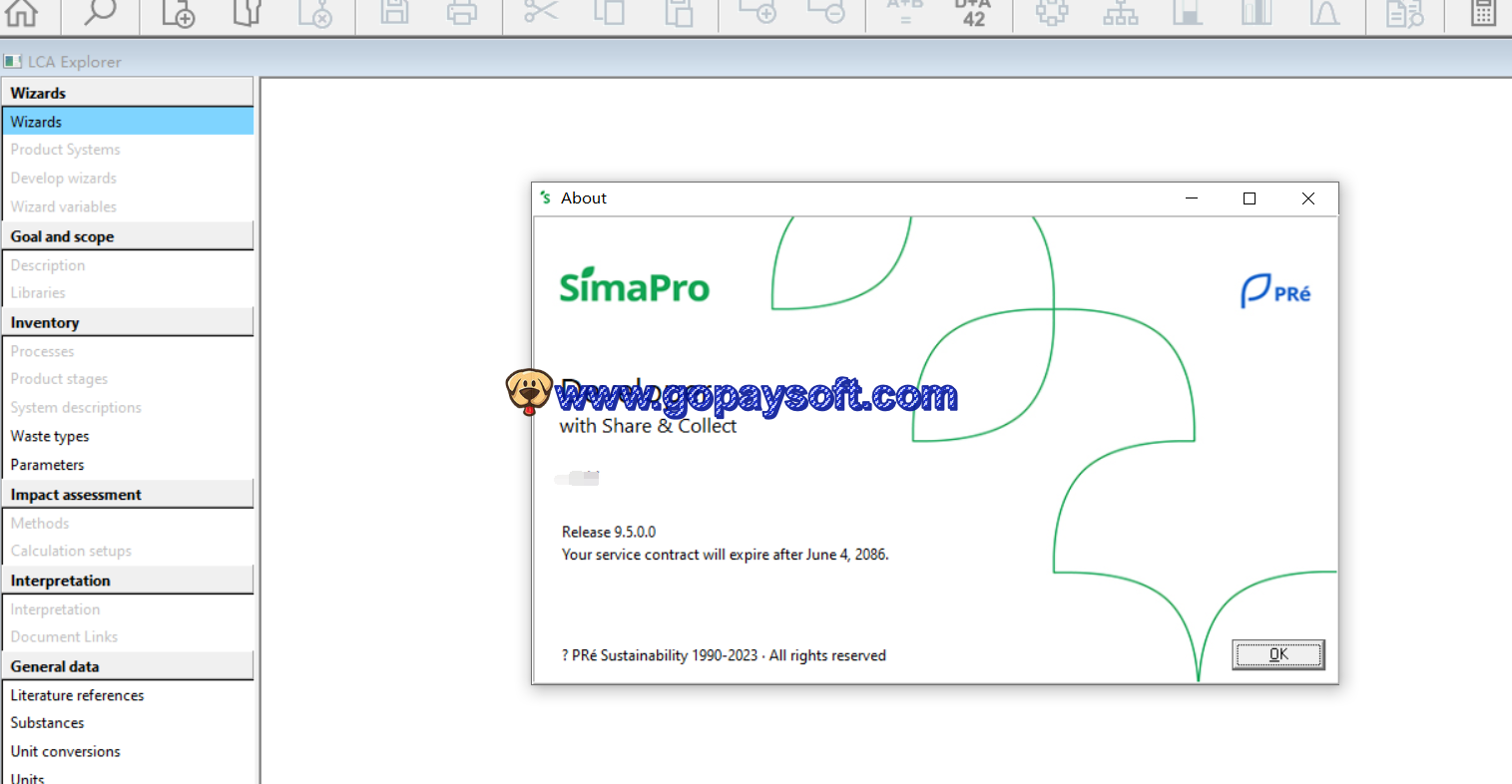Click the report preview document icon

pyautogui.click(x=1405, y=14)
